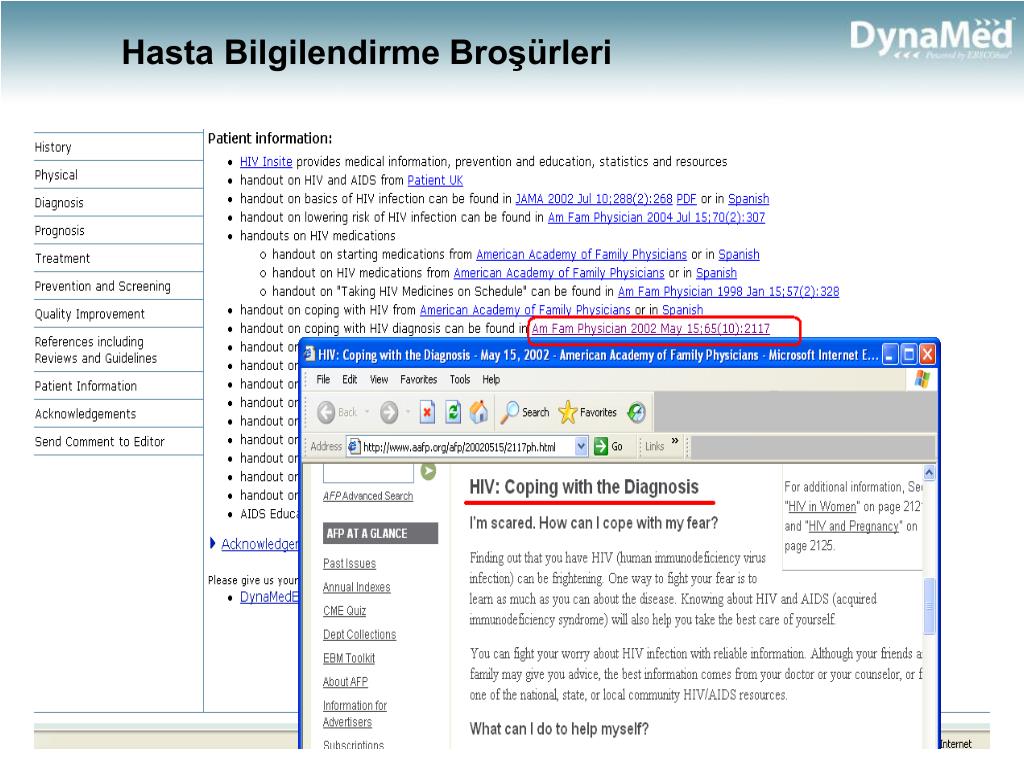Image resolution: width=1024 pixels, height=768 pixels.
Task: Refresh the page with the green arrows icon
Action: (x=453, y=412)
